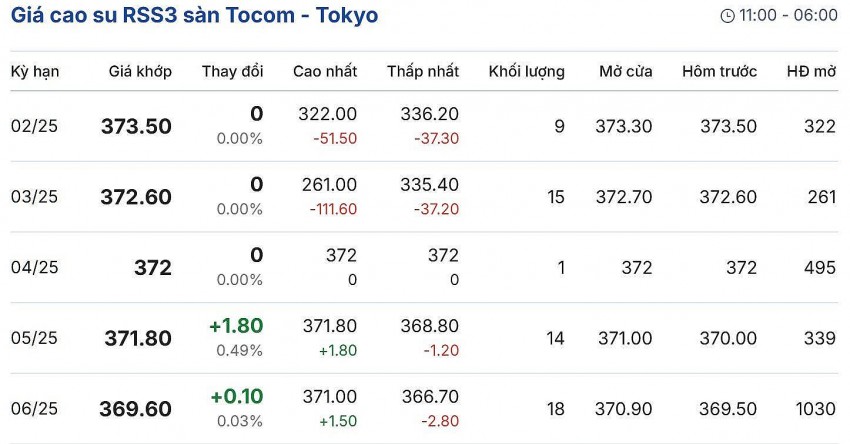Sort by the Kỳ hạn column header
850x444 pixels.
tap(34, 71)
